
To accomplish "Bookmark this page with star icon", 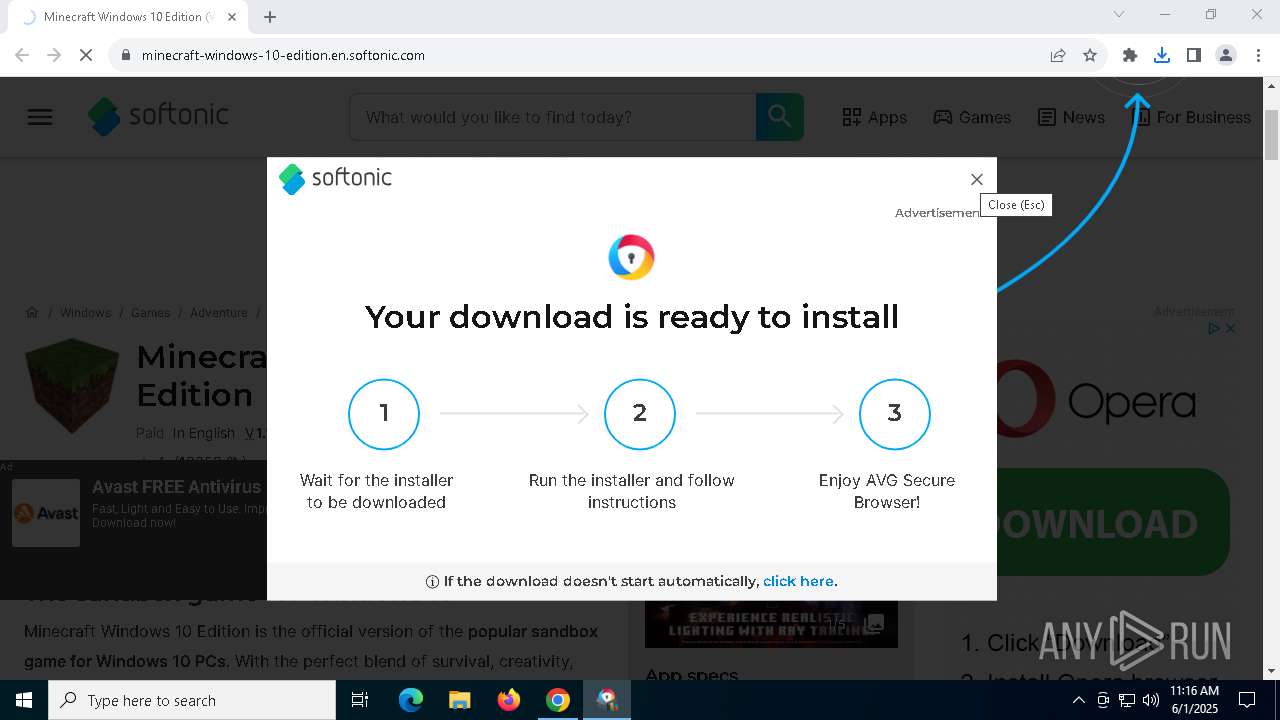I will point(1090,55).
